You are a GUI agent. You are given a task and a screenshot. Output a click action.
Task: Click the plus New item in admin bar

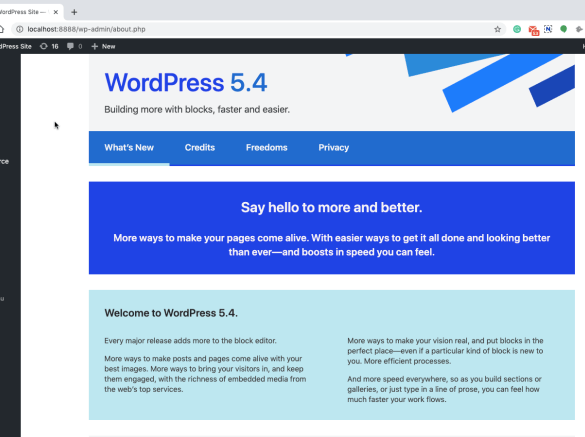pos(103,46)
